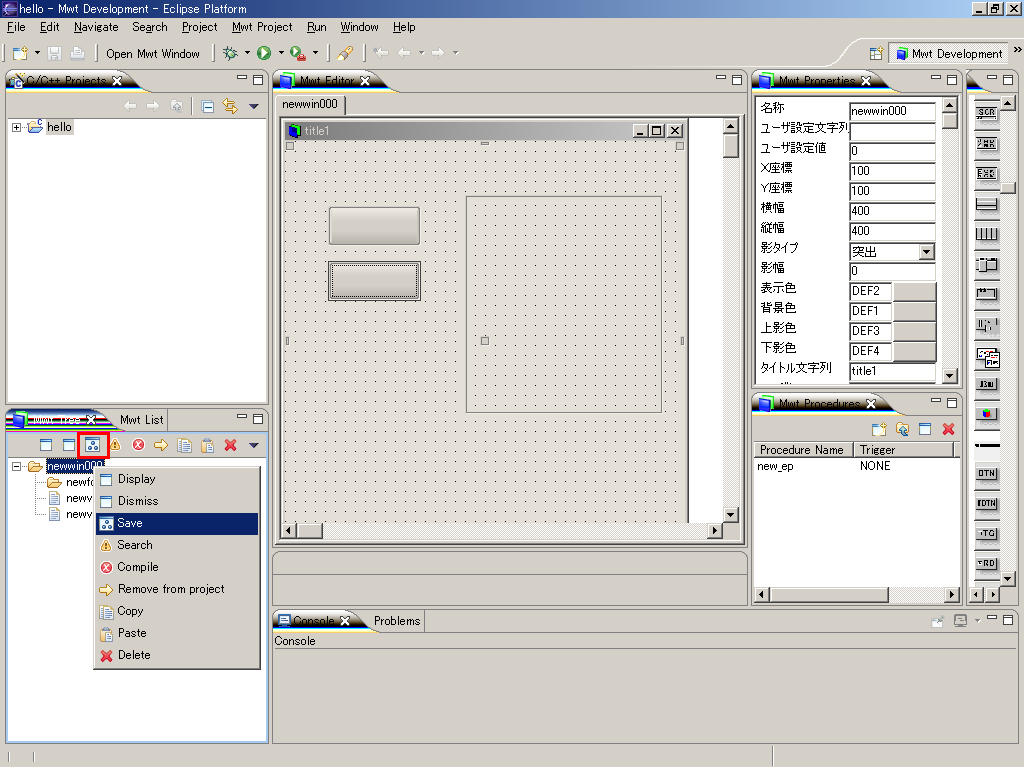Open the Navigate menu

(x=96, y=27)
